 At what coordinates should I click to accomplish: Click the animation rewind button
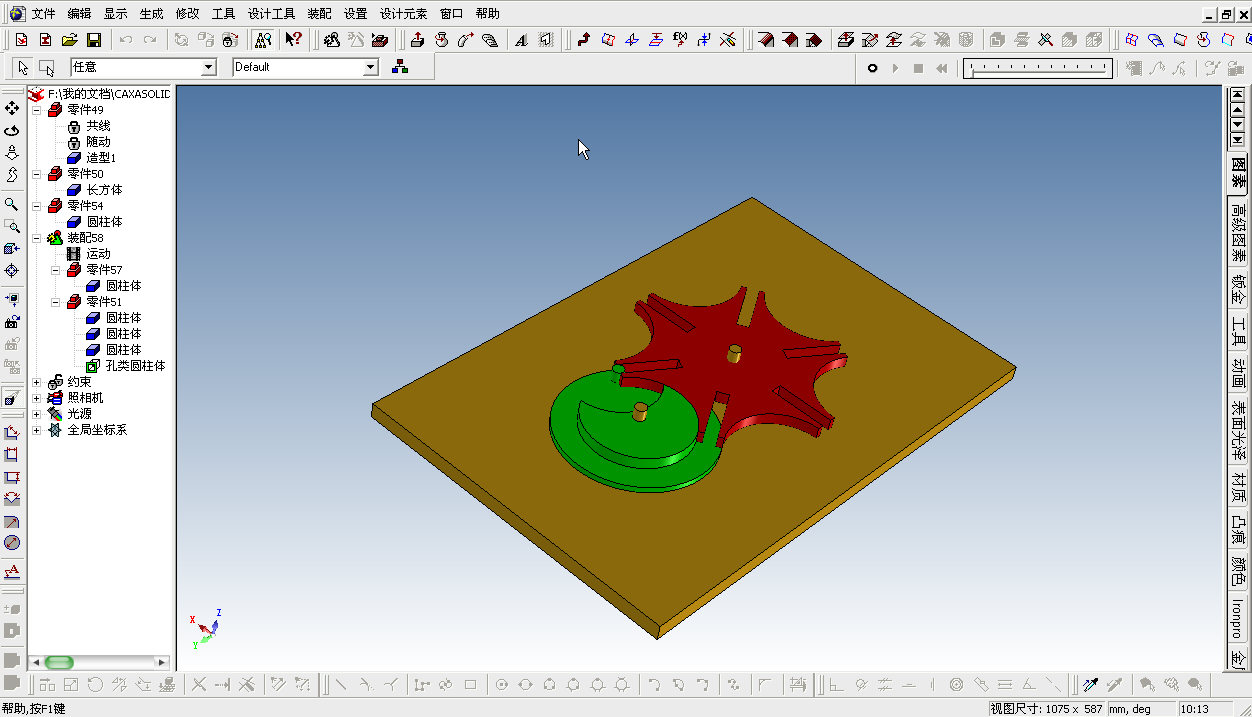coord(941,68)
